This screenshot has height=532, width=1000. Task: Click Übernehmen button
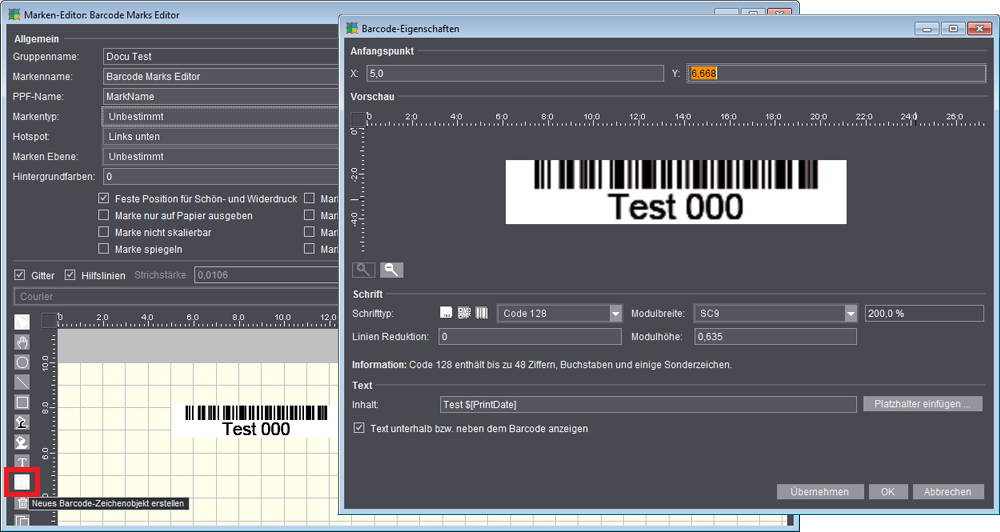pos(820,492)
